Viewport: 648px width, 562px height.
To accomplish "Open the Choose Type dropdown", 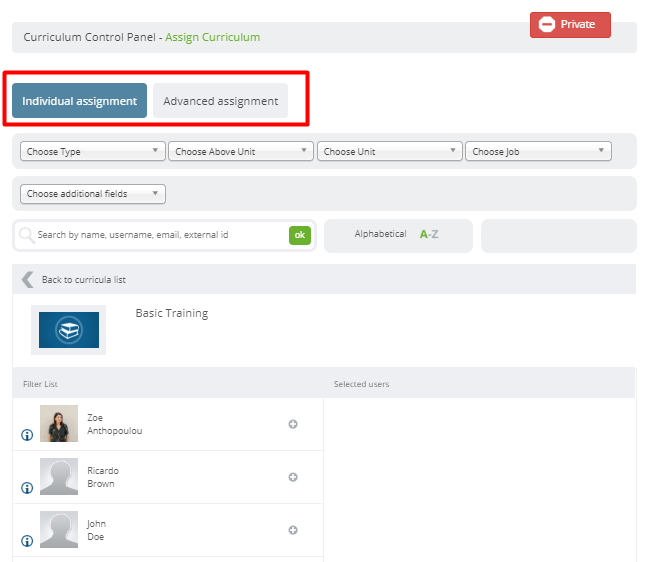I will pos(93,151).
